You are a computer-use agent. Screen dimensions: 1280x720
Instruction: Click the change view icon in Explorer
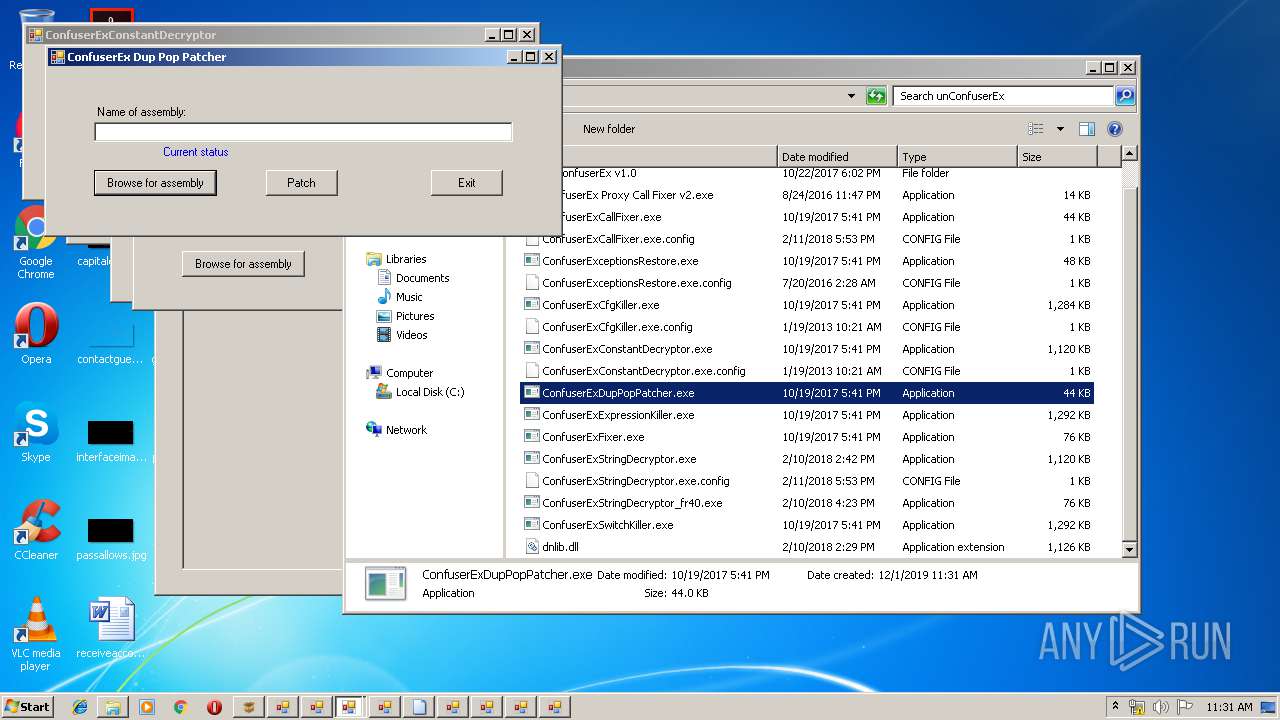point(1036,129)
